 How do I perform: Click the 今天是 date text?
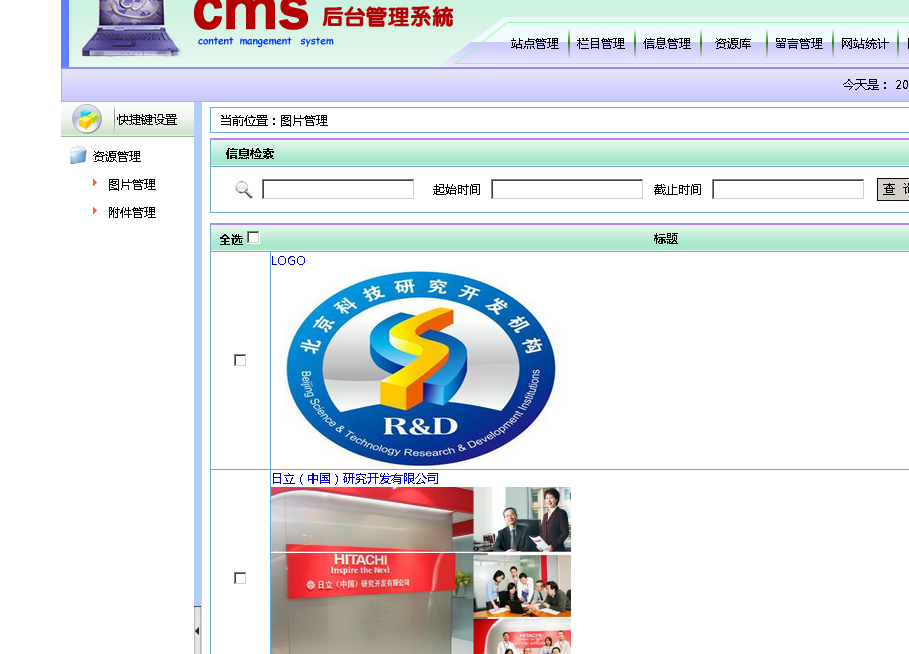coord(875,85)
